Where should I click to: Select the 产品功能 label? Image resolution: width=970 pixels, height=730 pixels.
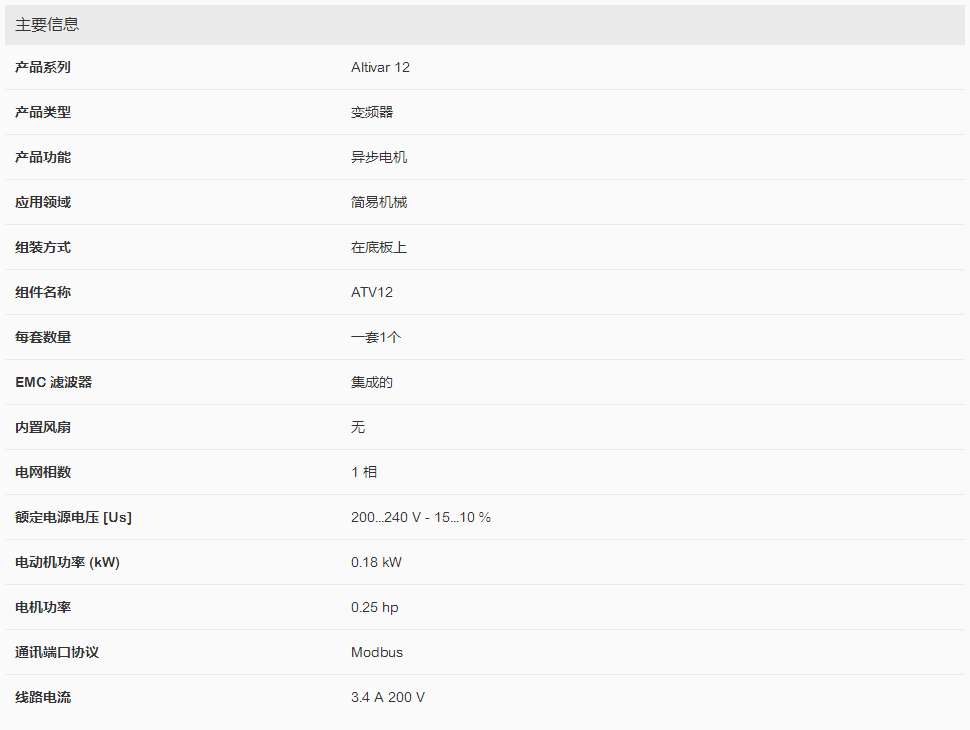click(x=43, y=158)
